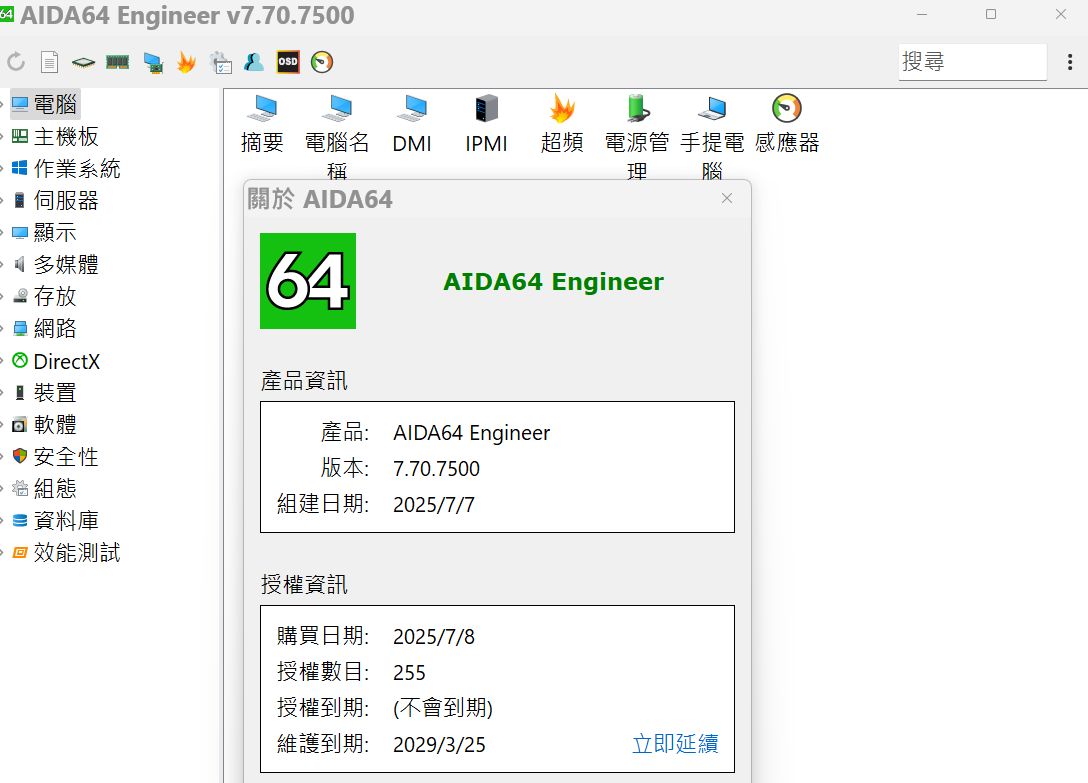Click the product value AIDA64 Engineer
The width and height of the screenshot is (1088, 783).
coord(471,432)
